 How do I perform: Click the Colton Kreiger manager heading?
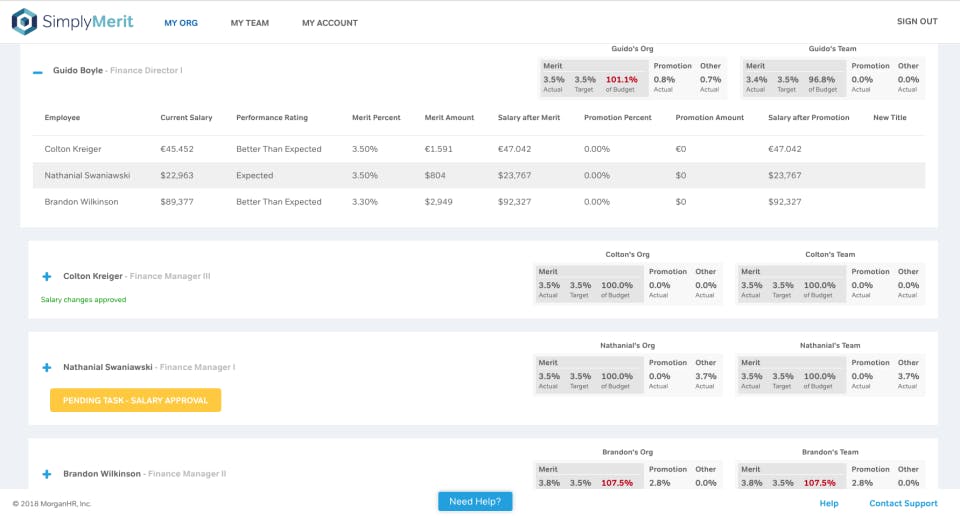point(92,276)
